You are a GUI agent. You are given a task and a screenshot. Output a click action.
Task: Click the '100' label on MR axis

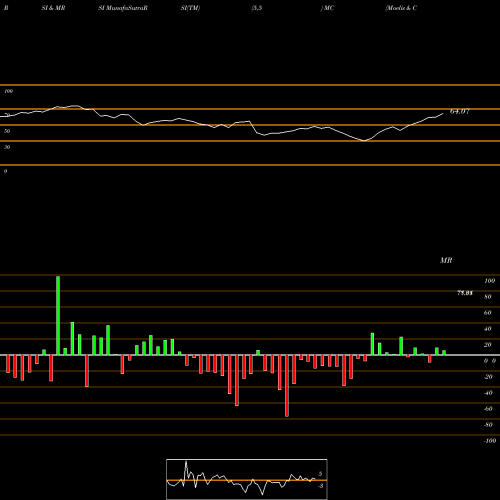coord(489,281)
